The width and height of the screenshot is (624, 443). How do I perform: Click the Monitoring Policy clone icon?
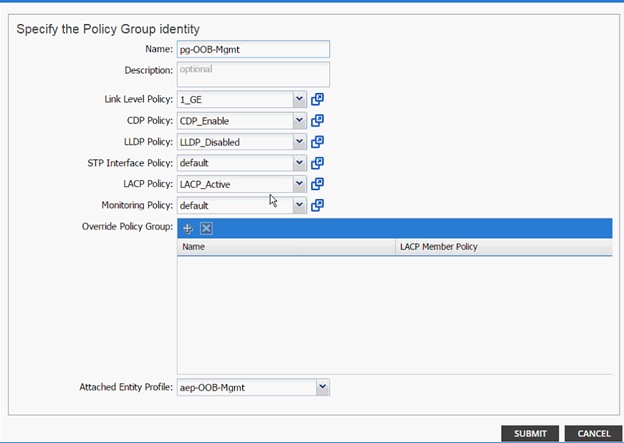(x=317, y=205)
